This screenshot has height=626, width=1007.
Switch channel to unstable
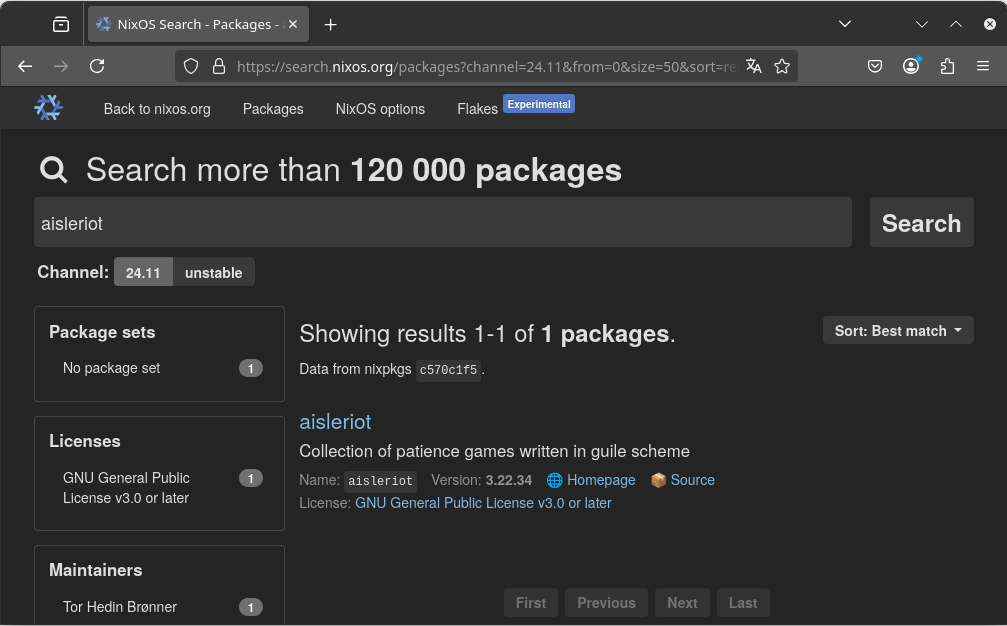[213, 273]
